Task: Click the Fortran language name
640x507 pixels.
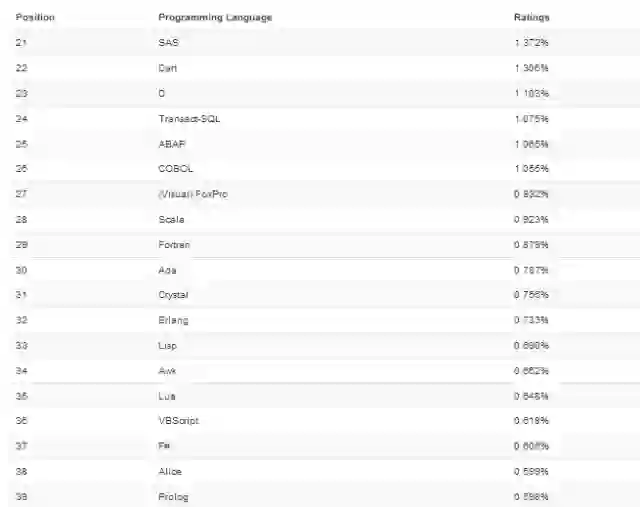Action: coord(174,245)
